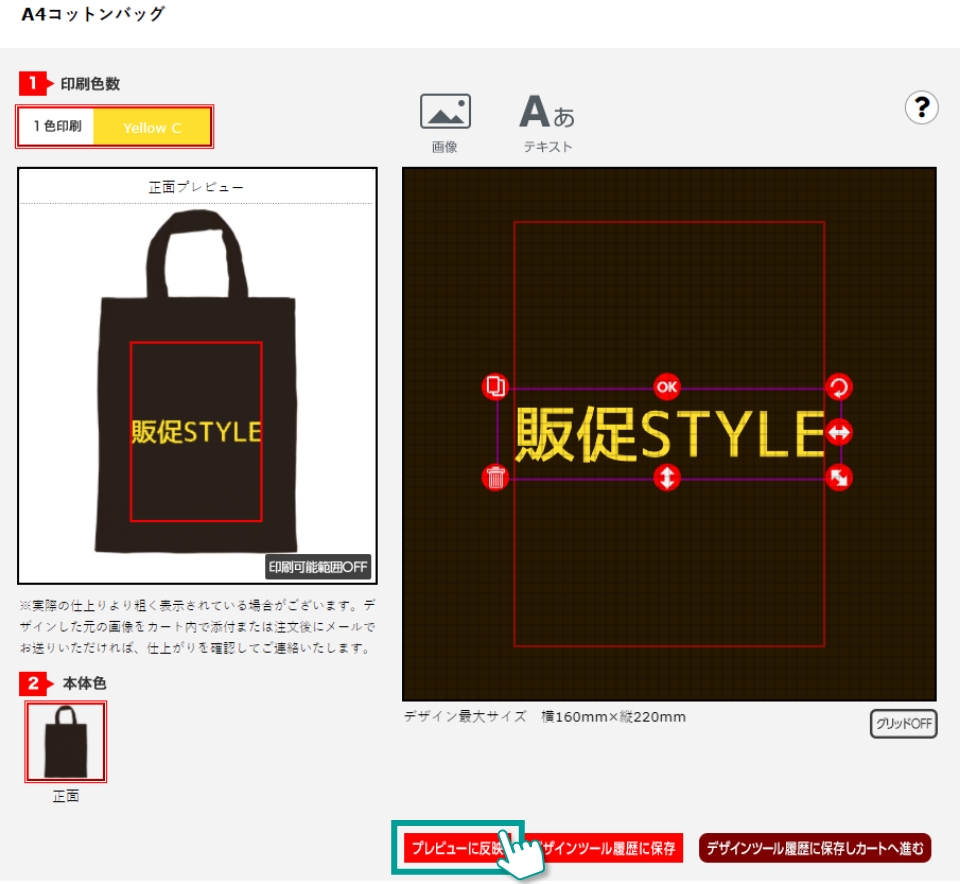960x884 pixels.
Task: Select the black bag 正面 thumbnail
Action: [66, 742]
